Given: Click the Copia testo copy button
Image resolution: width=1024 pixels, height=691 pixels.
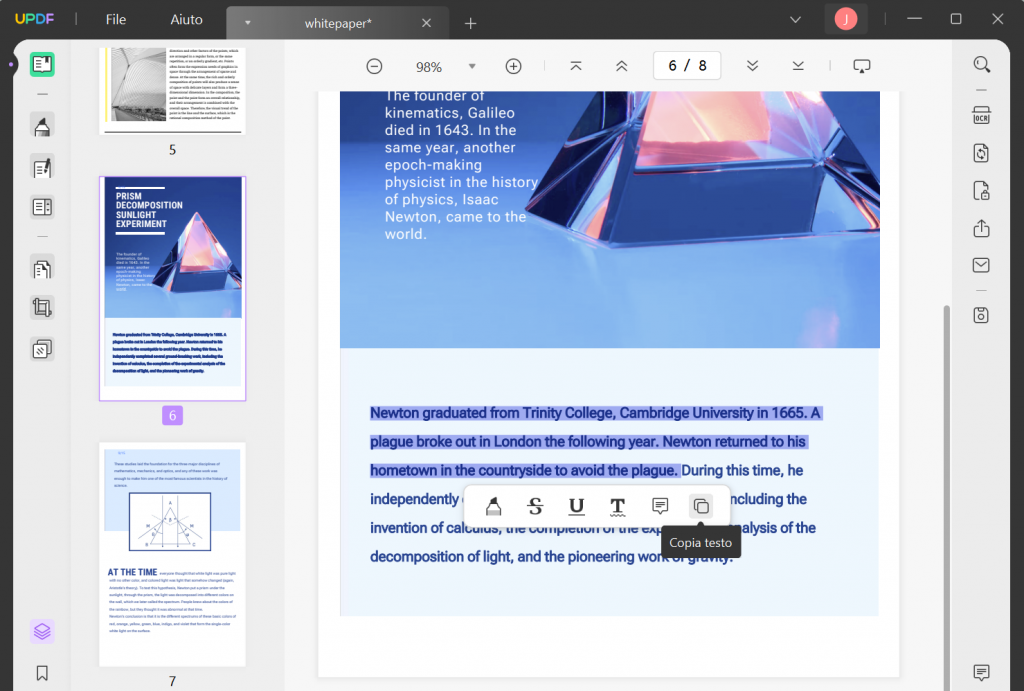Looking at the screenshot, I should coord(701,506).
